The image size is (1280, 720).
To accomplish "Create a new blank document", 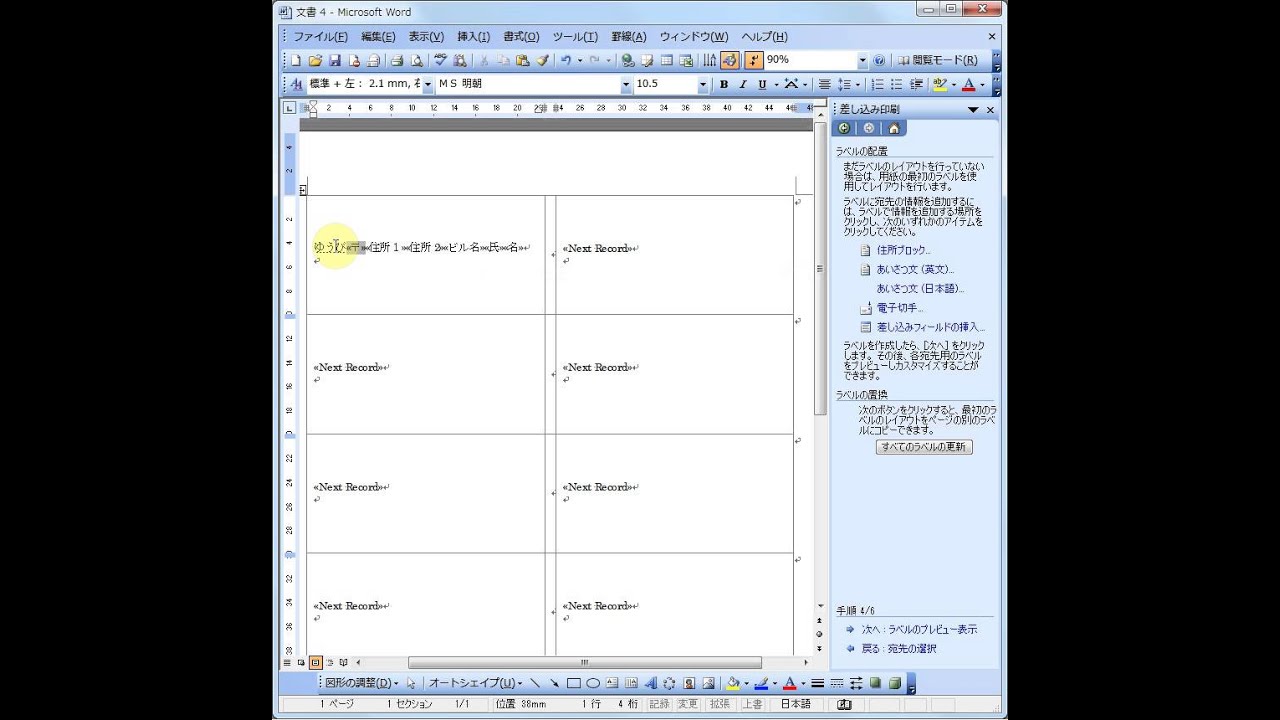I will [x=296, y=61].
